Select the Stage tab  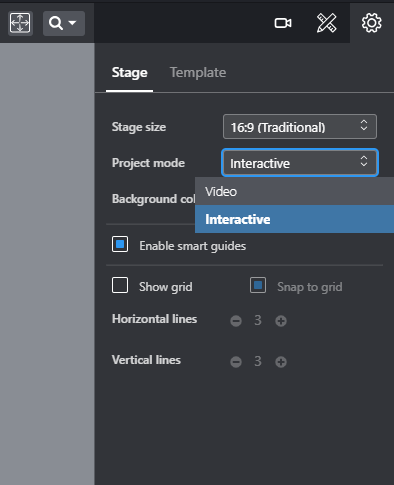(129, 73)
